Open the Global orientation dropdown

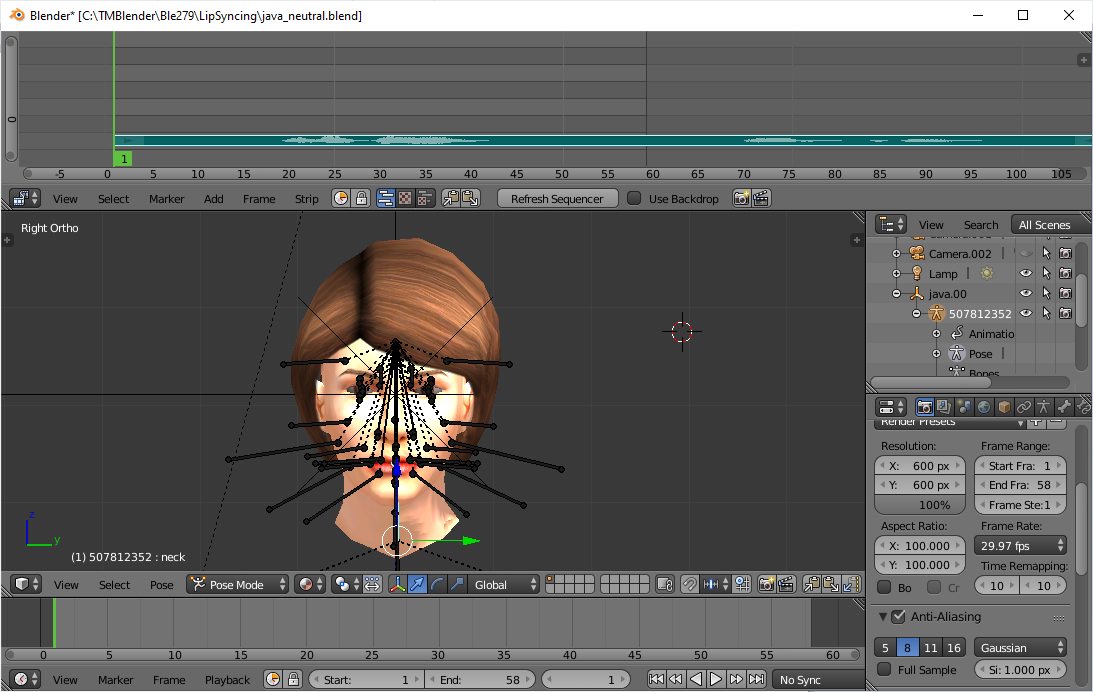(504, 585)
